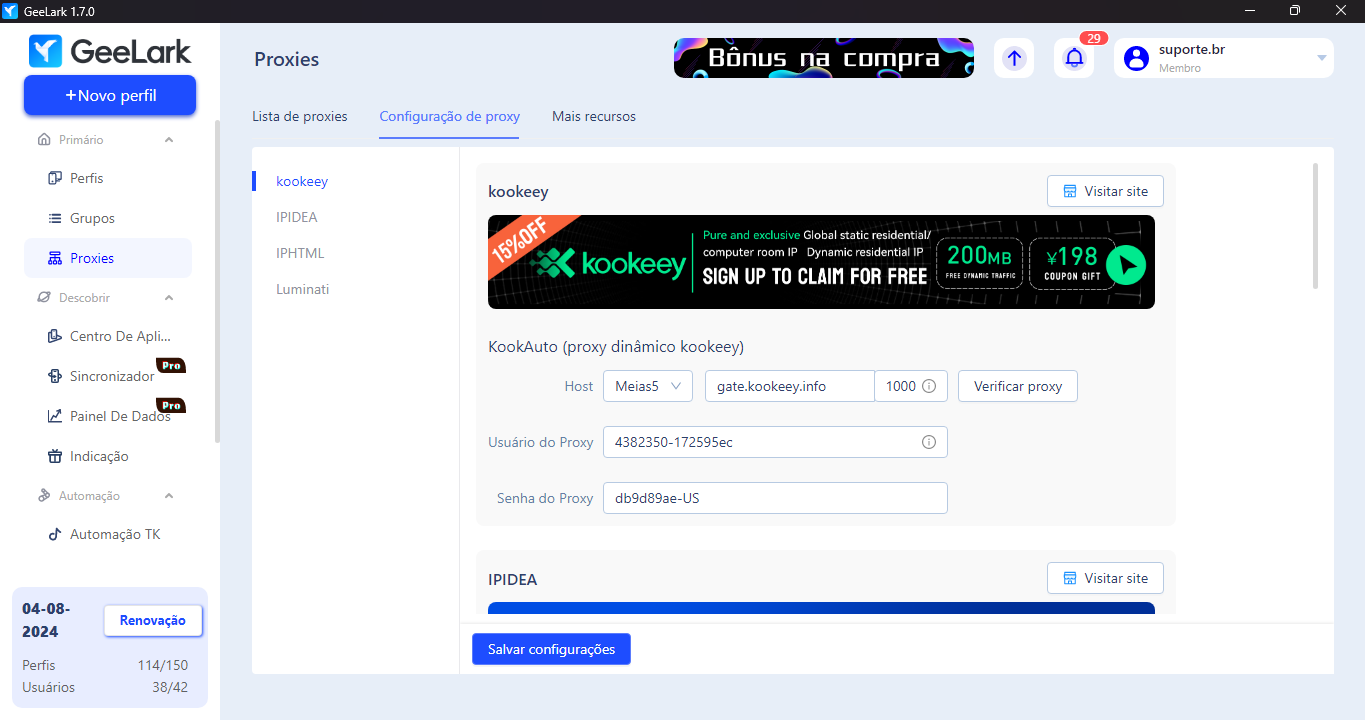This screenshot has width=1365, height=720.
Task: Select Luminati in provider list
Action: (303, 289)
